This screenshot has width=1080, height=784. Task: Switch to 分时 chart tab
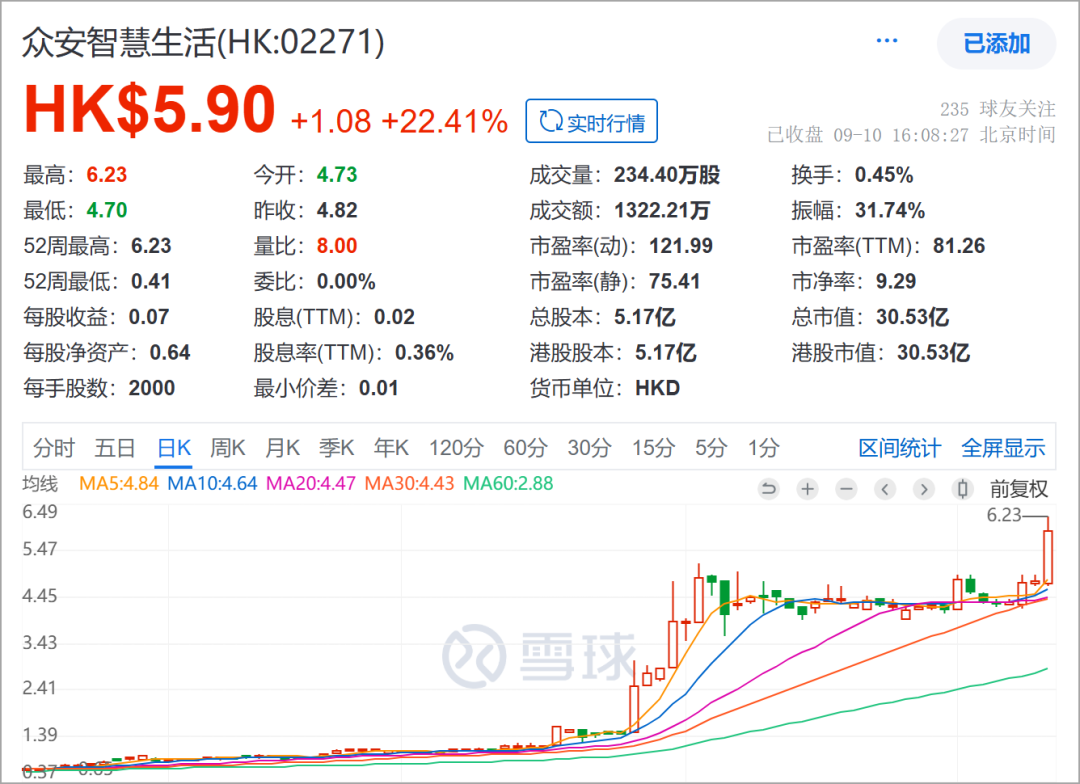(x=54, y=448)
